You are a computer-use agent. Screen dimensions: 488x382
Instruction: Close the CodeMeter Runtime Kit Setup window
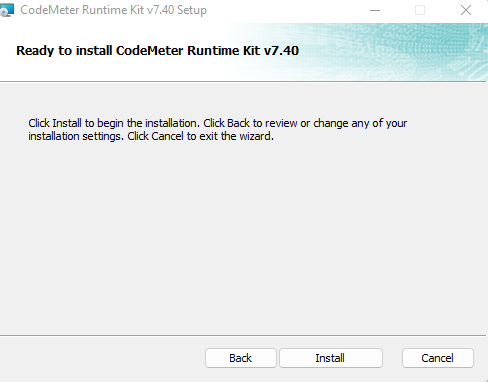(x=466, y=10)
